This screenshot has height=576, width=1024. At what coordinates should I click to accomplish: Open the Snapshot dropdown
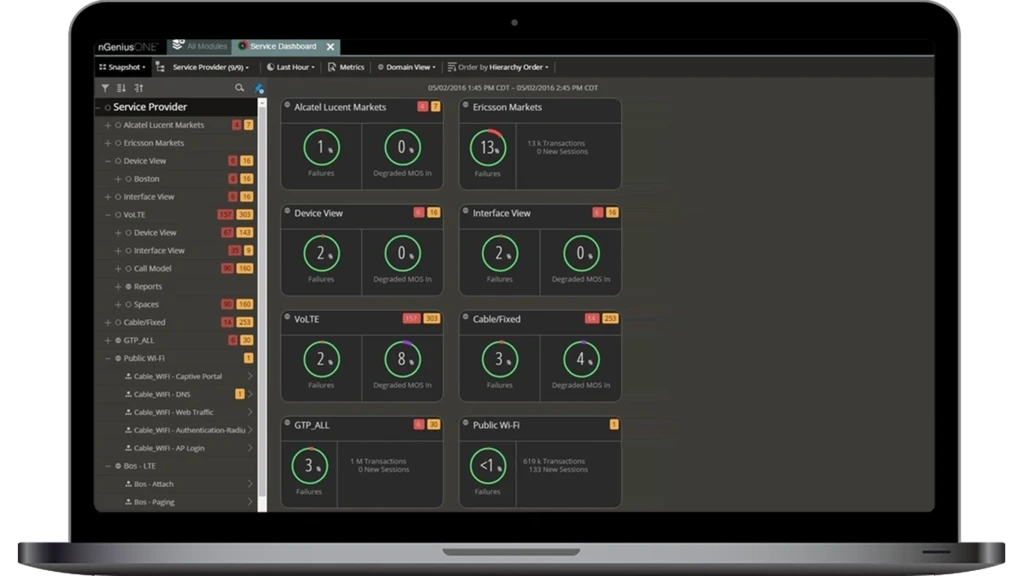pyautogui.click(x=122, y=67)
